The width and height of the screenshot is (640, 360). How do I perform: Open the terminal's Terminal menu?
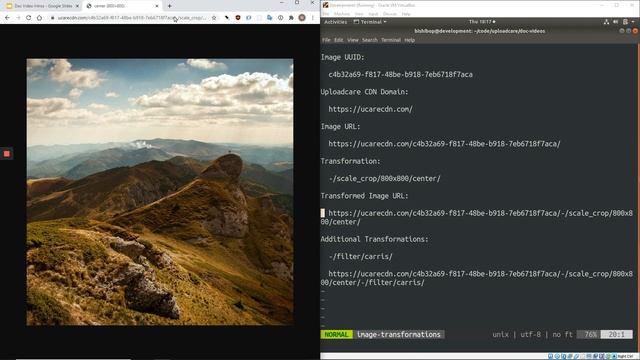(391, 40)
